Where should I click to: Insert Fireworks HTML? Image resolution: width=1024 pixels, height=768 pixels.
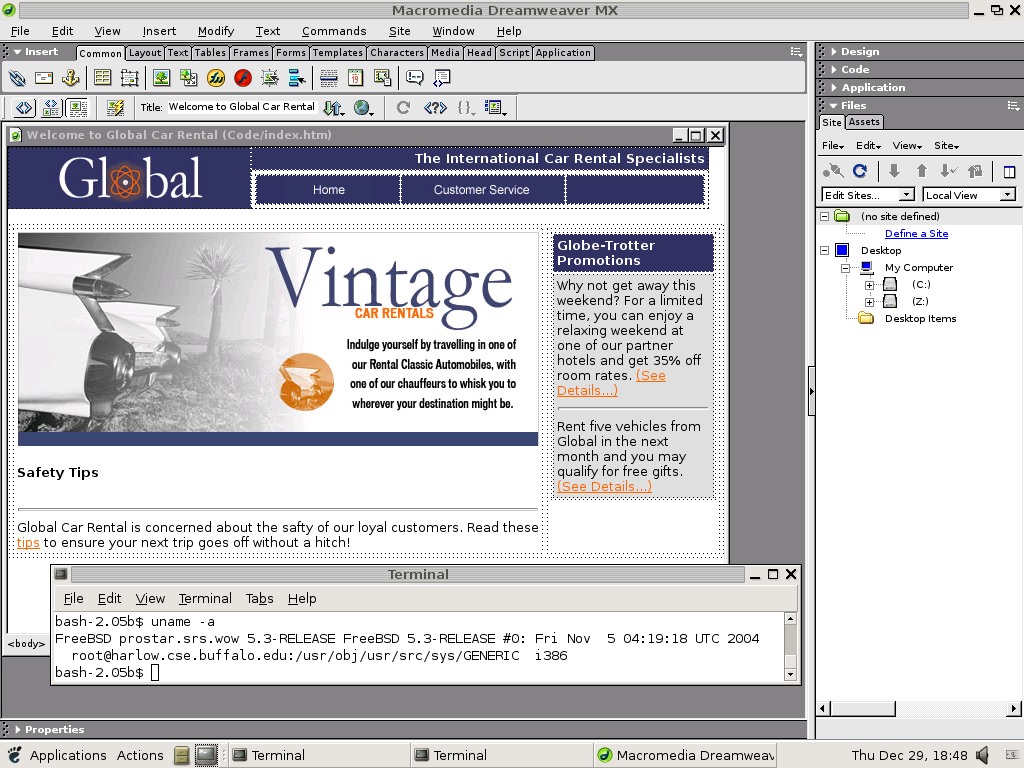(x=216, y=78)
